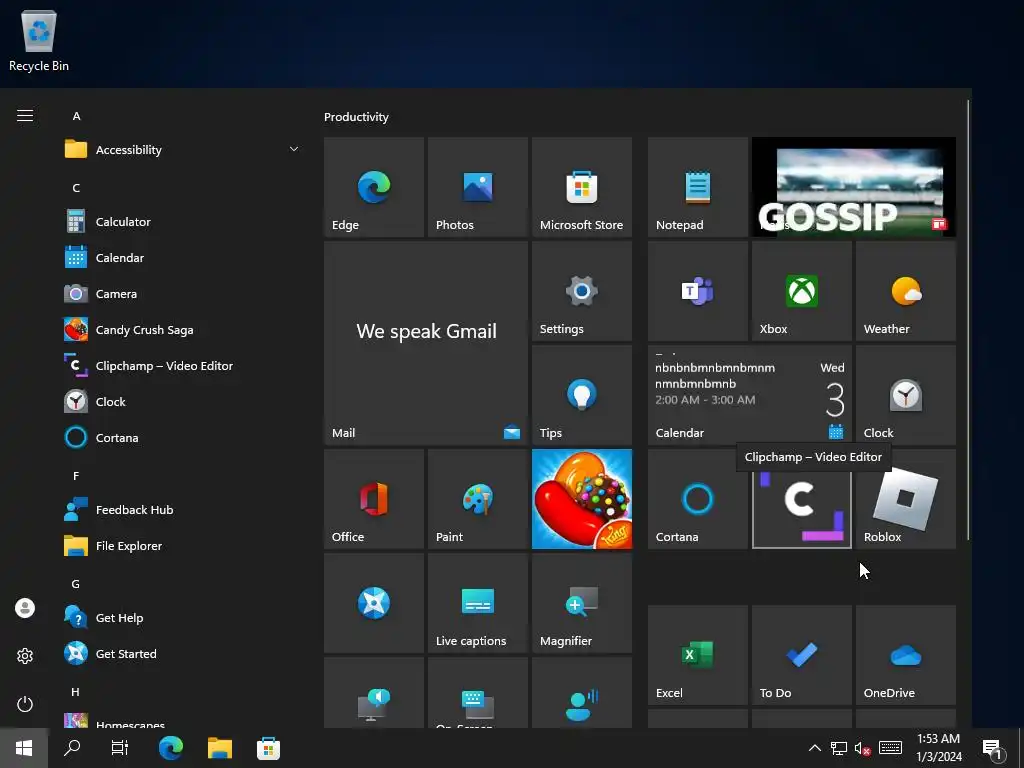Show hidden system tray icons

tap(814, 748)
